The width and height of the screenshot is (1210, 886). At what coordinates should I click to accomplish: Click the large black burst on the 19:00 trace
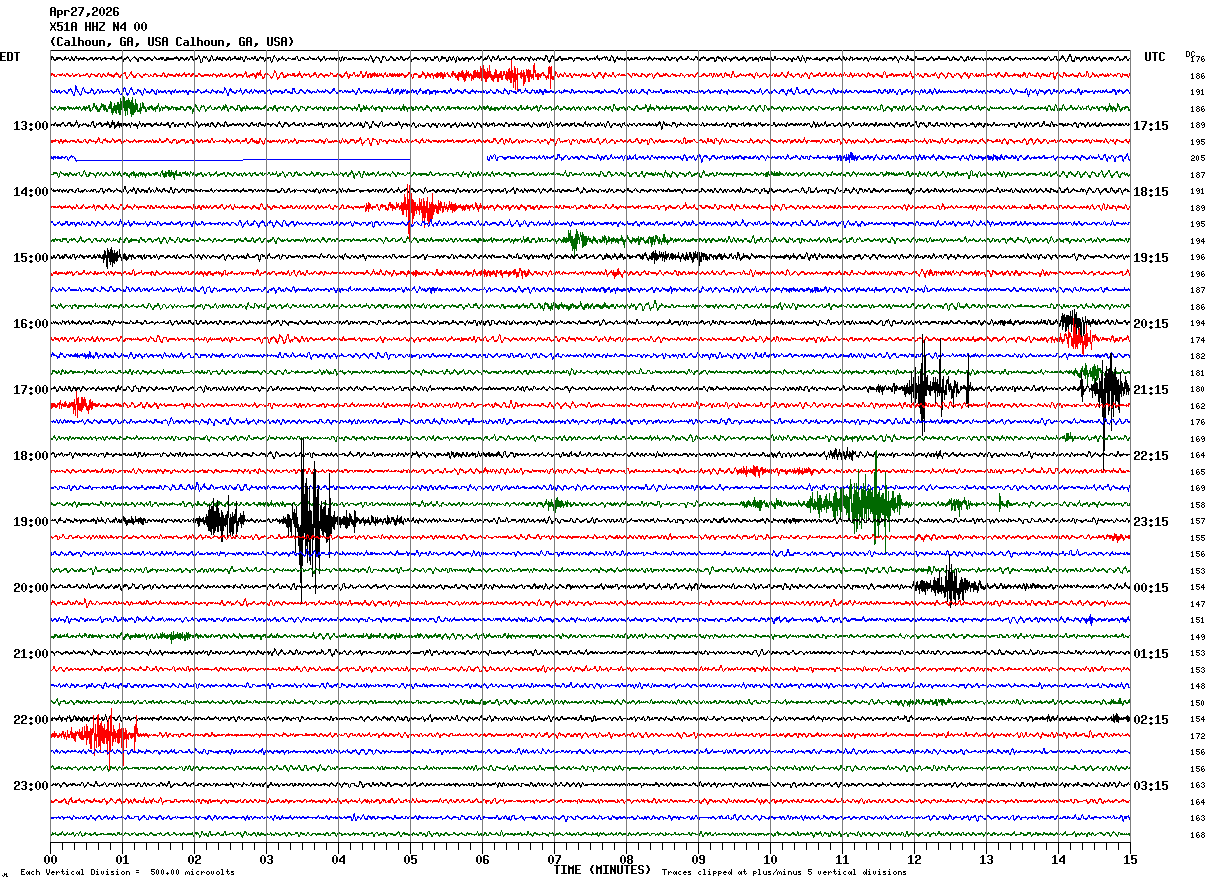tap(314, 520)
